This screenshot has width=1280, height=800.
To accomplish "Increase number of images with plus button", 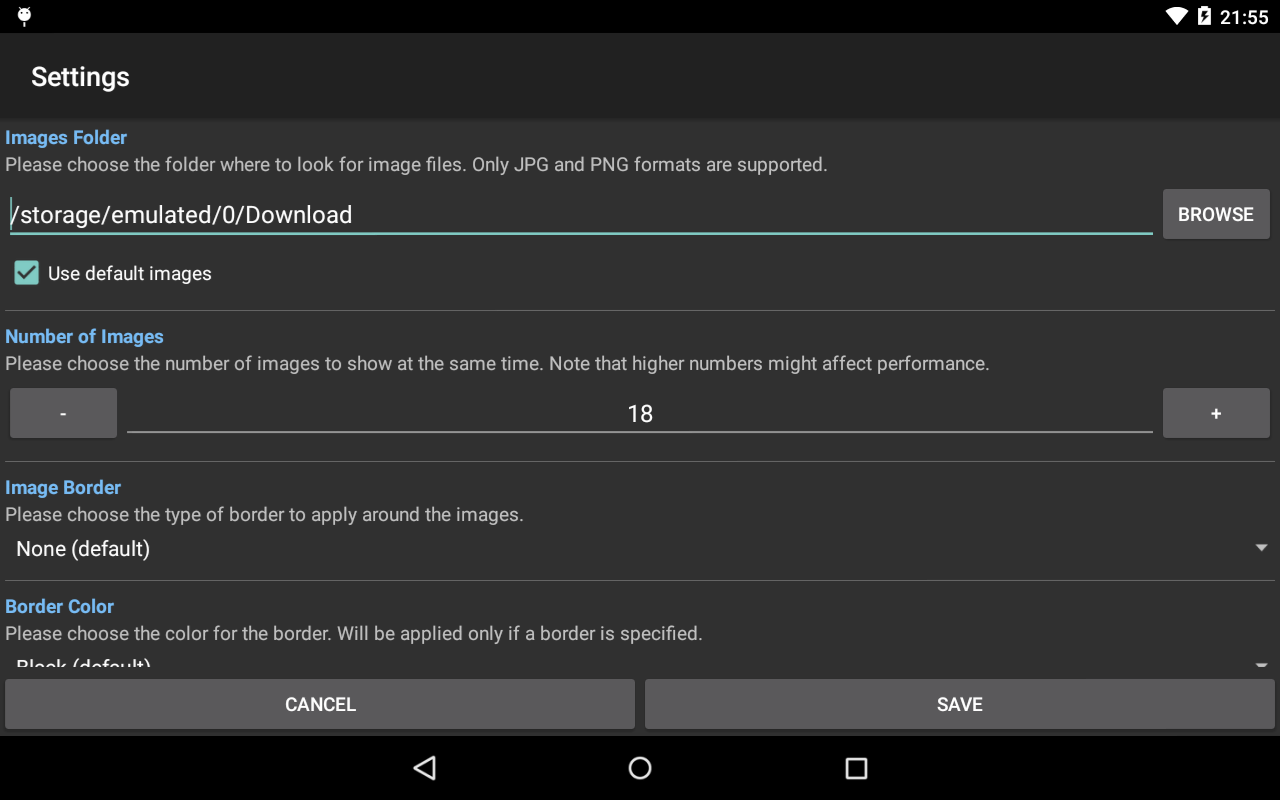I will (x=1216, y=413).
